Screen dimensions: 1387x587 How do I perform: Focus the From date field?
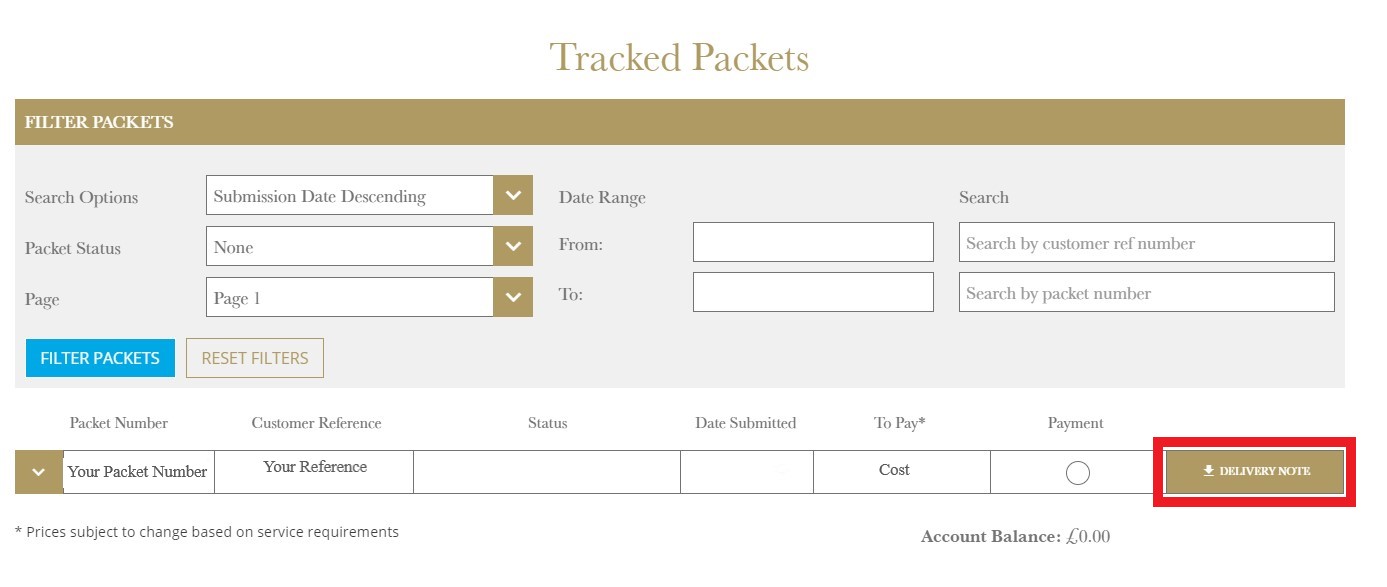pyautogui.click(x=813, y=242)
